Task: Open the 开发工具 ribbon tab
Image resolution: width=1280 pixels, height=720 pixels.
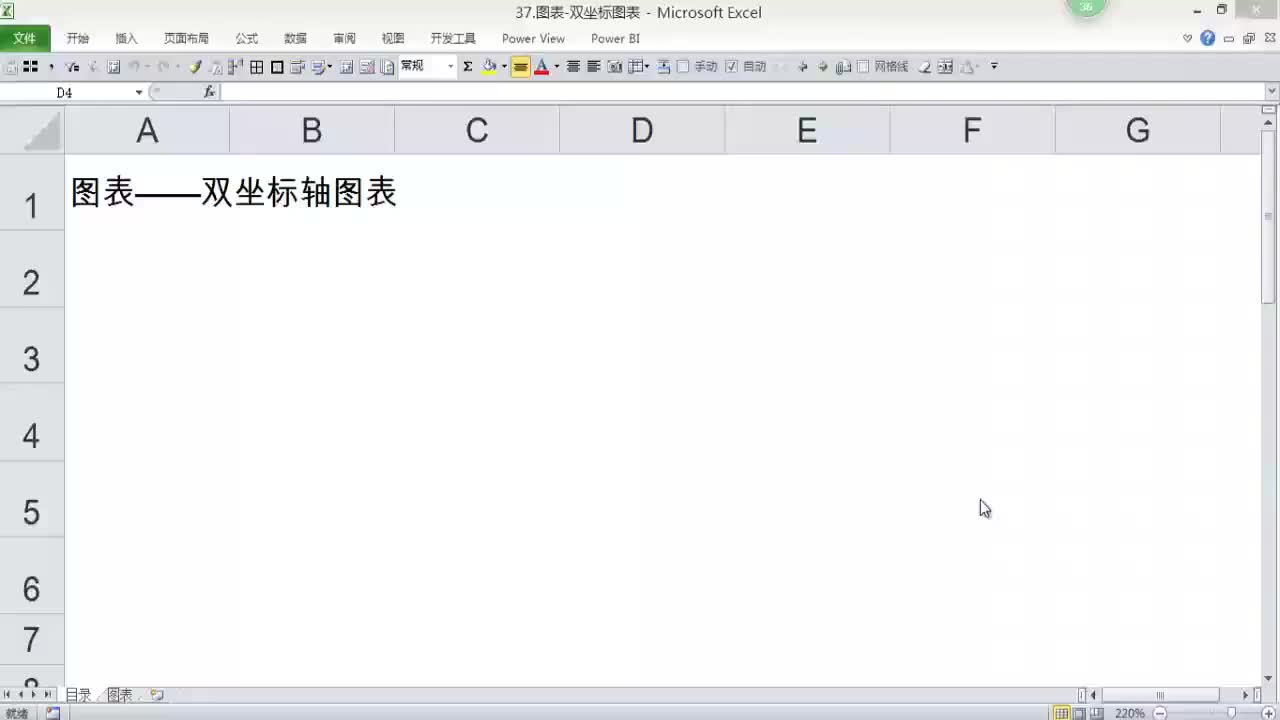Action: tap(453, 38)
